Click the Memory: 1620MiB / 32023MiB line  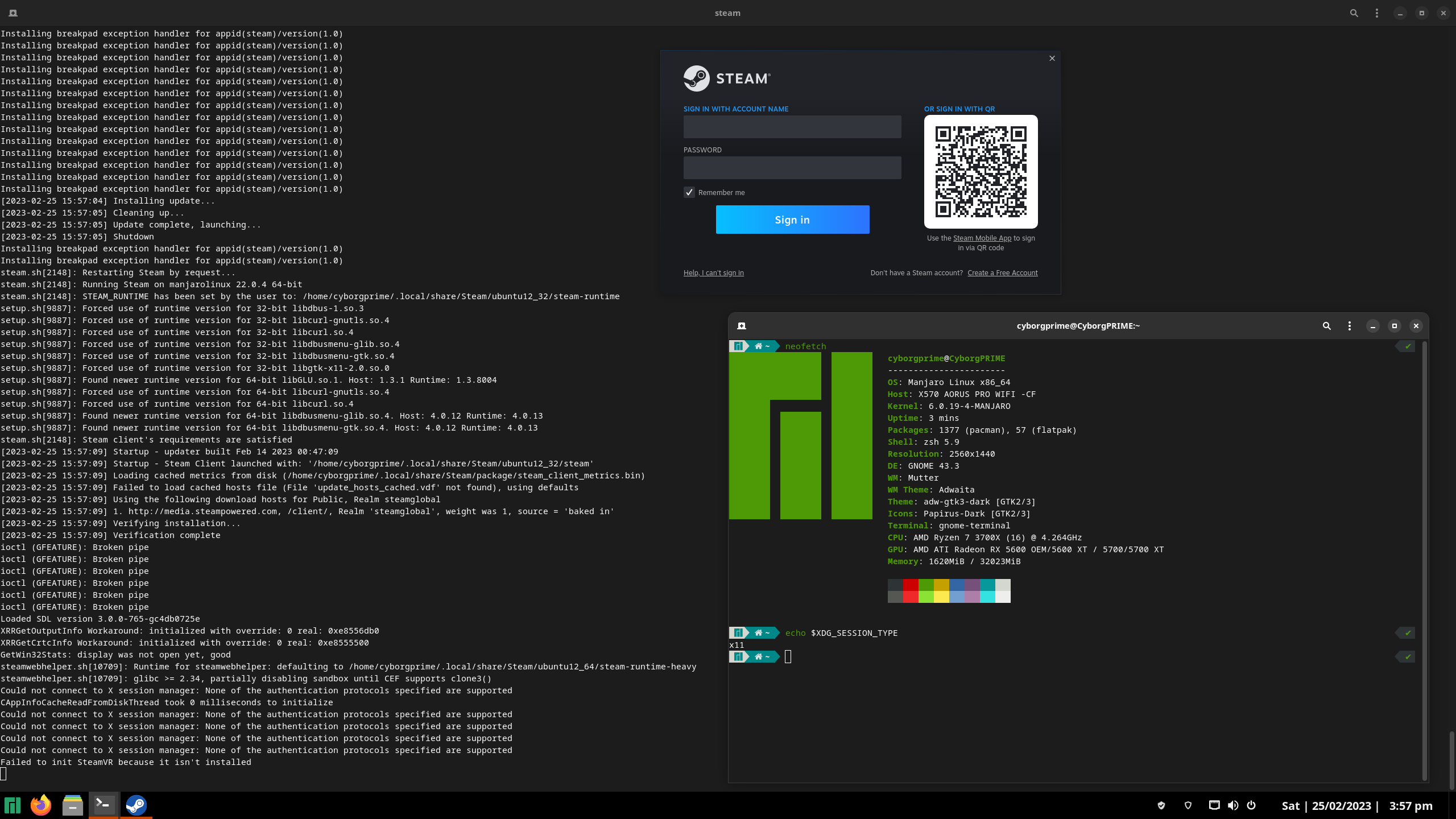point(954,561)
